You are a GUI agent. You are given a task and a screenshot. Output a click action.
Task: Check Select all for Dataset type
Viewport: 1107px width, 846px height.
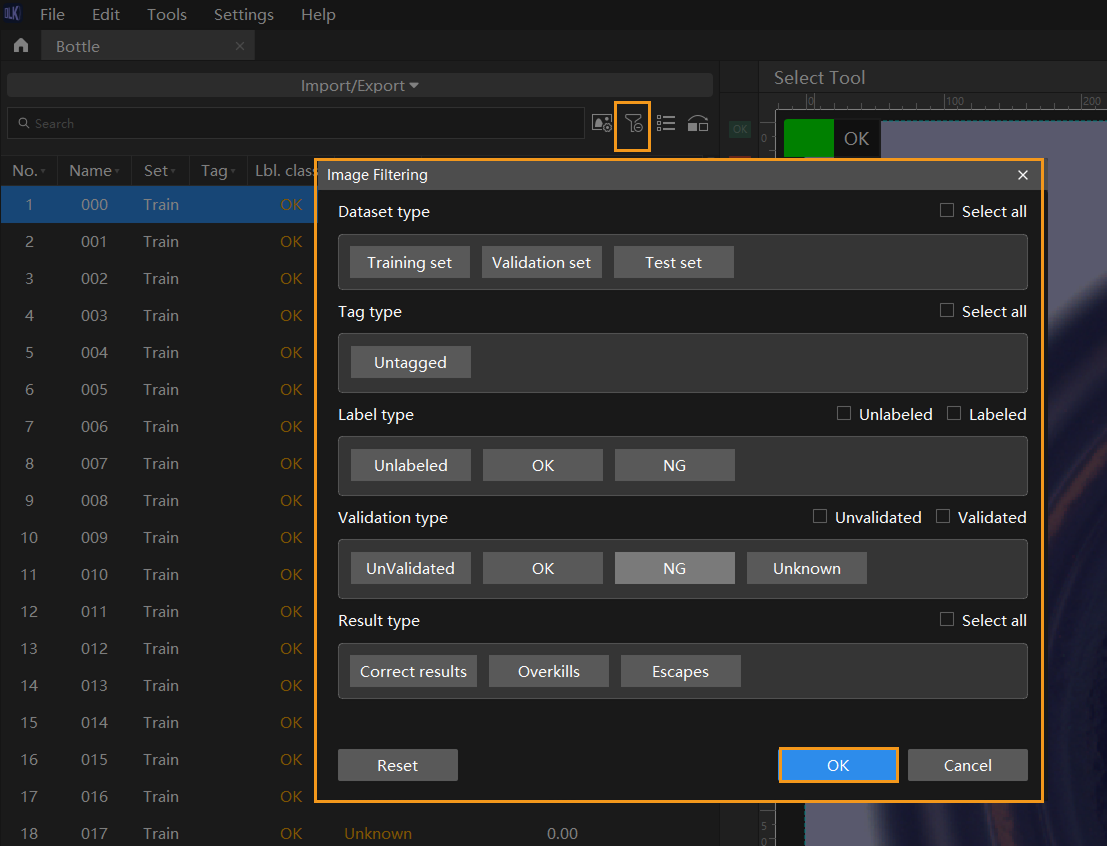point(947,210)
